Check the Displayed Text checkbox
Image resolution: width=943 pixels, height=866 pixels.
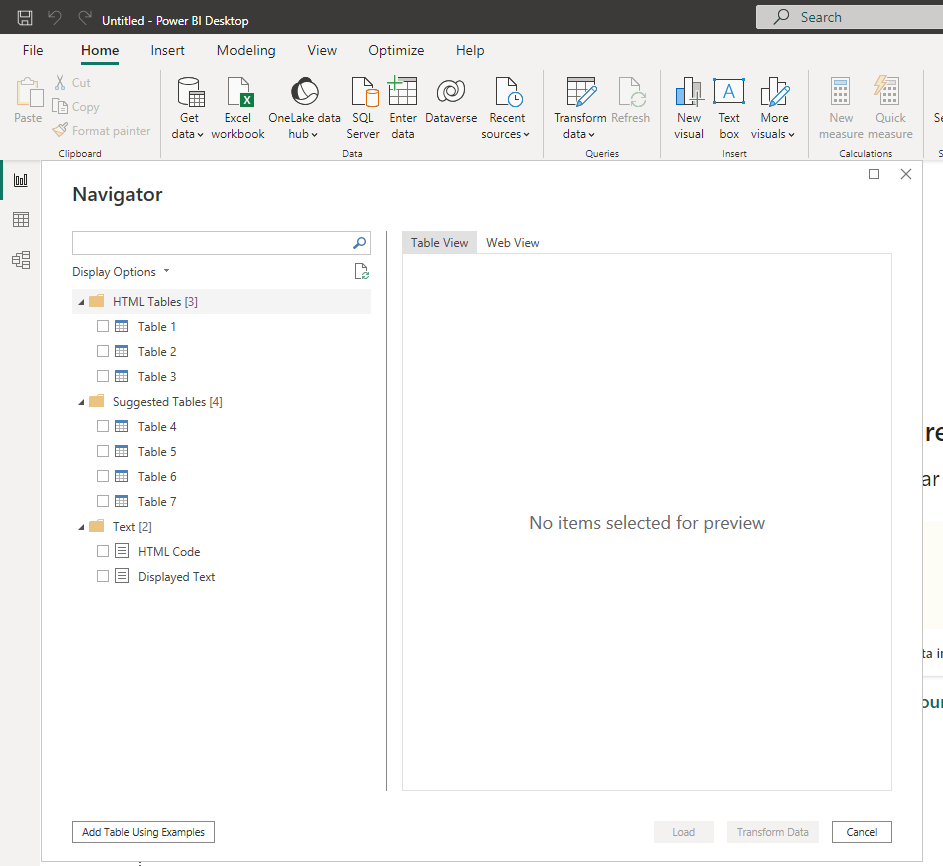pyautogui.click(x=103, y=576)
